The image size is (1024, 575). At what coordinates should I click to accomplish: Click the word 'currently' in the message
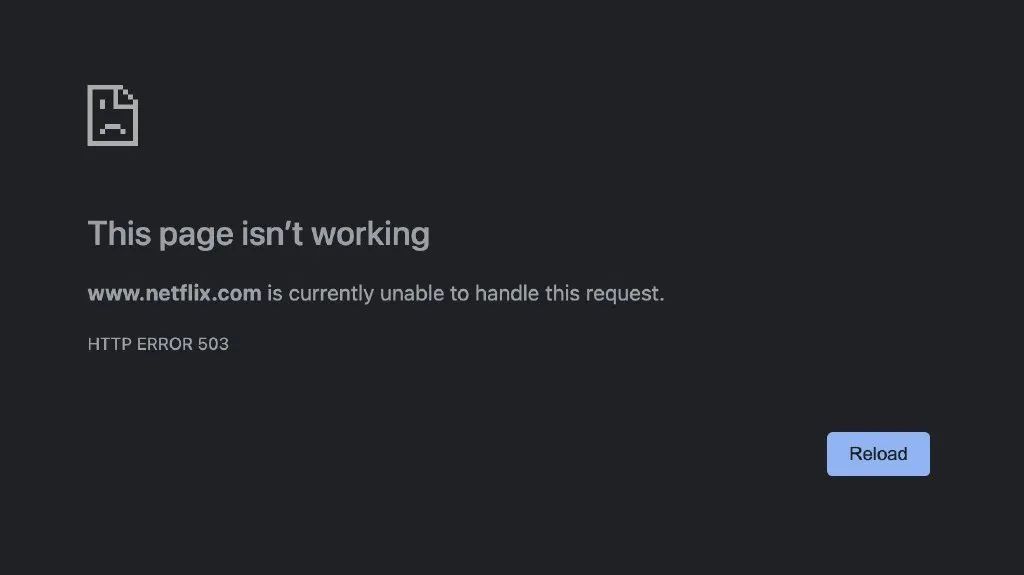331,294
